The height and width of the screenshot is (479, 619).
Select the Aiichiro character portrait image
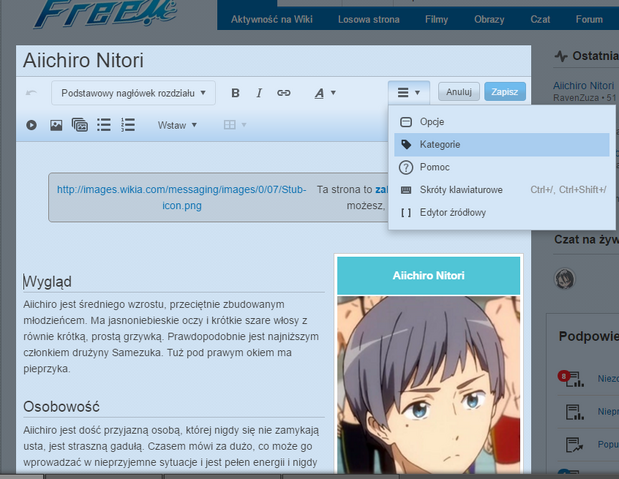click(x=428, y=385)
